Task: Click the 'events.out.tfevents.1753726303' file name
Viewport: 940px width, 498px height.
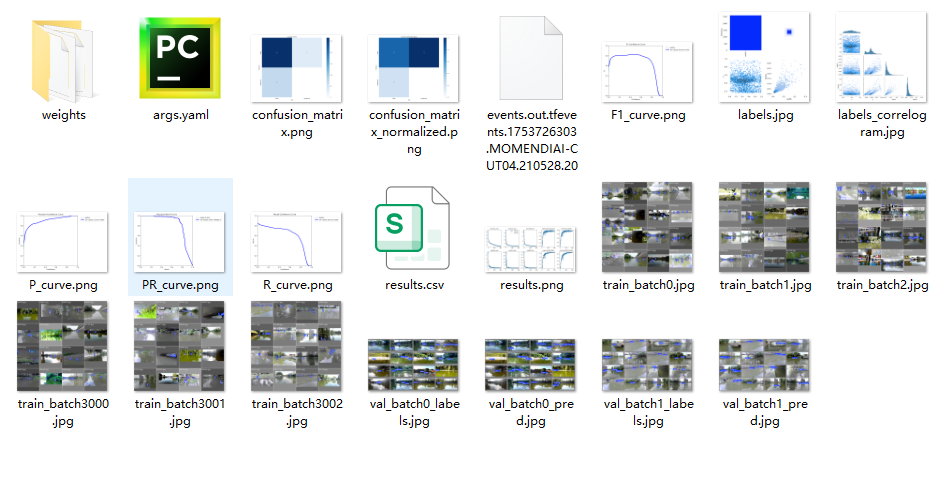Action: (532, 140)
